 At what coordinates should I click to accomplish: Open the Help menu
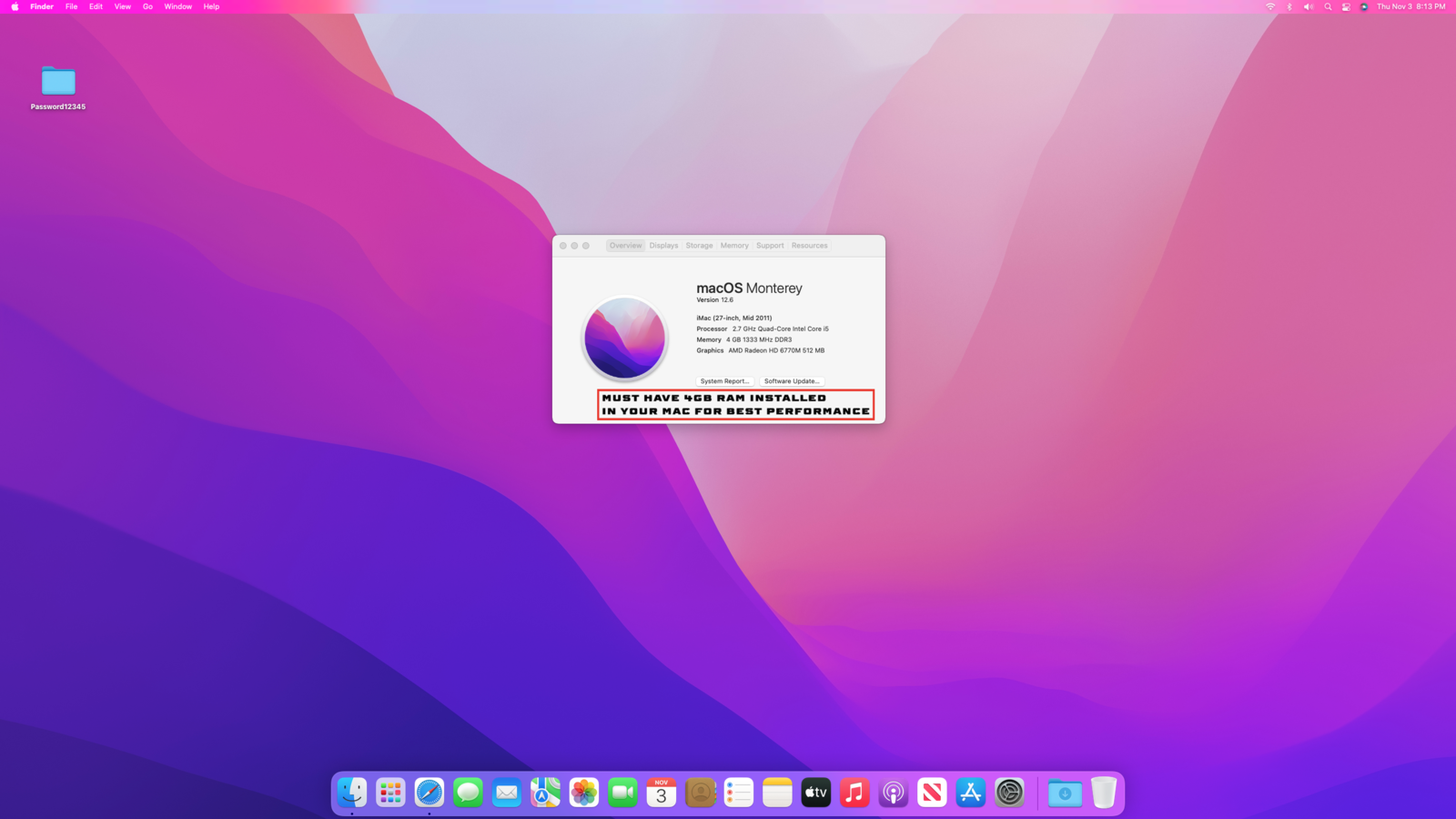211,6
